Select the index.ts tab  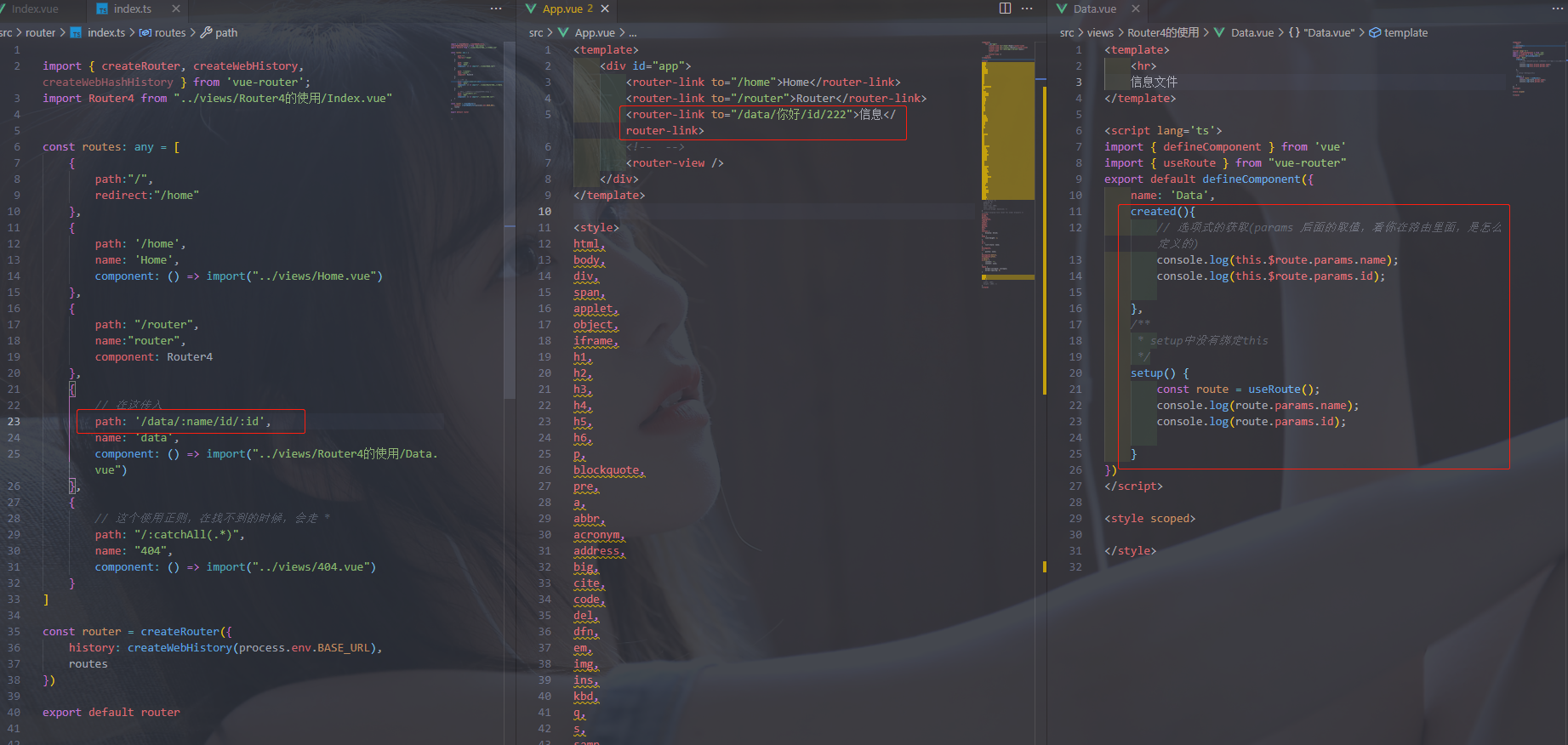coord(133,9)
